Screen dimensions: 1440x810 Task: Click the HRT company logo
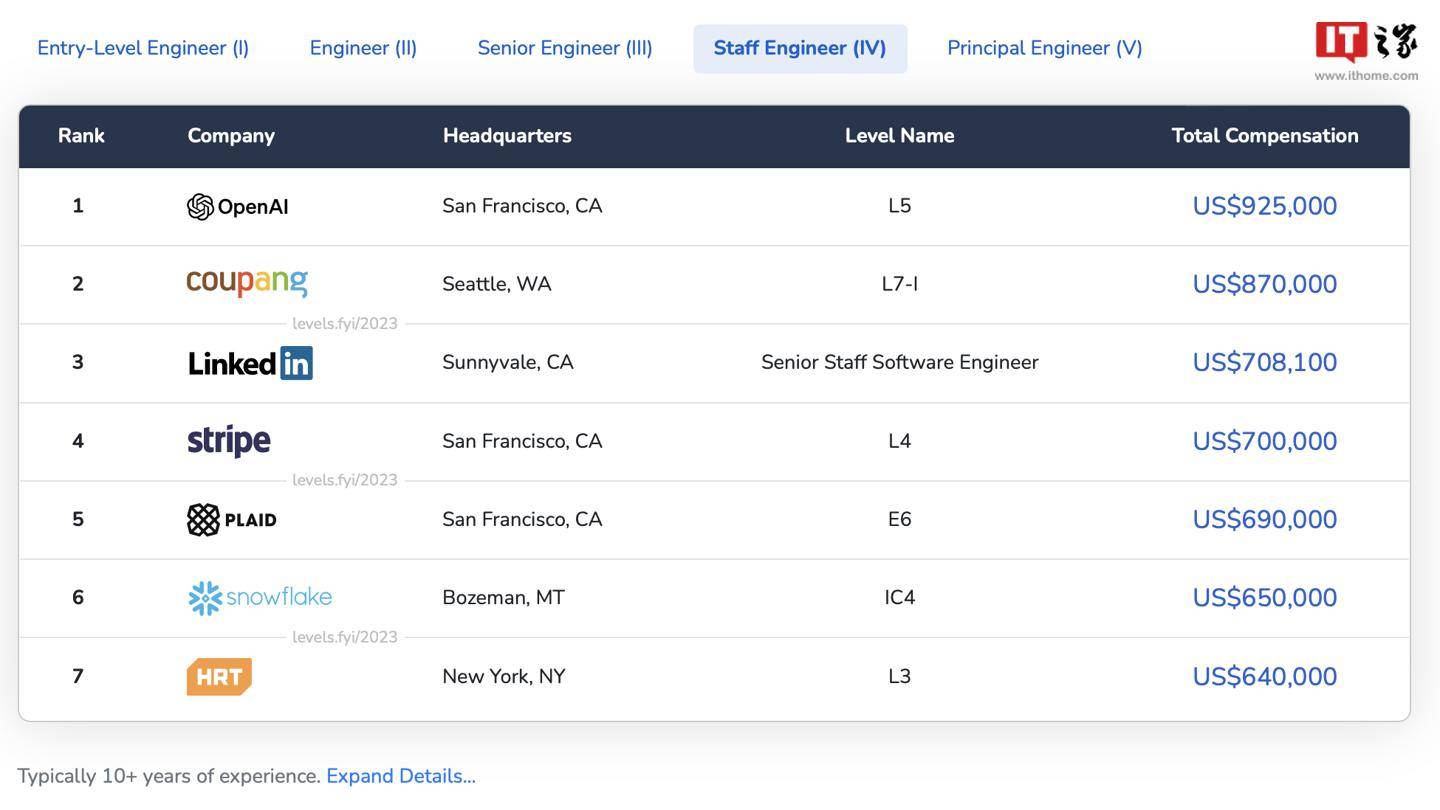click(219, 677)
